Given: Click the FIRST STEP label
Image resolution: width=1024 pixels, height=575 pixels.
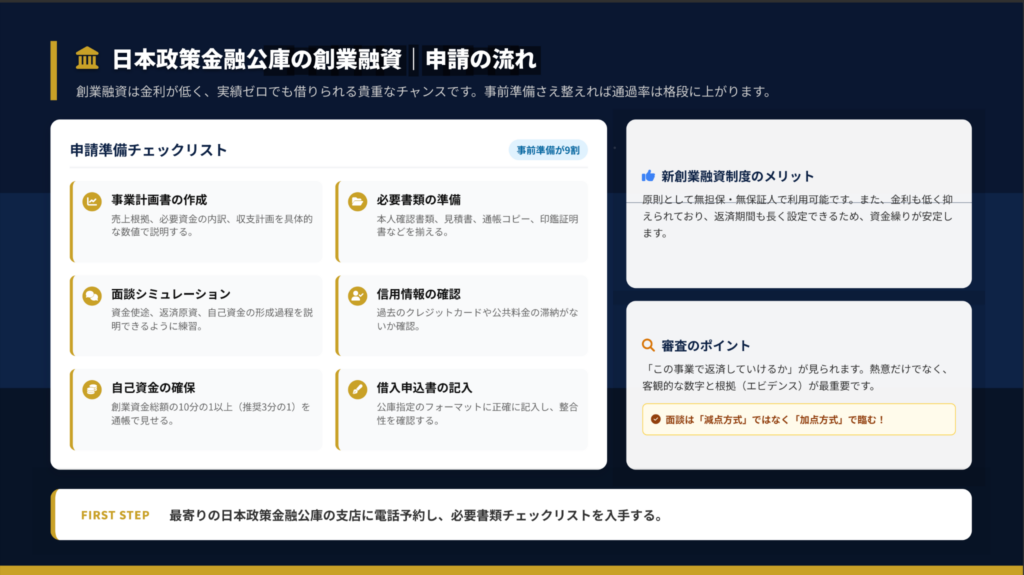Looking at the screenshot, I should (115, 515).
